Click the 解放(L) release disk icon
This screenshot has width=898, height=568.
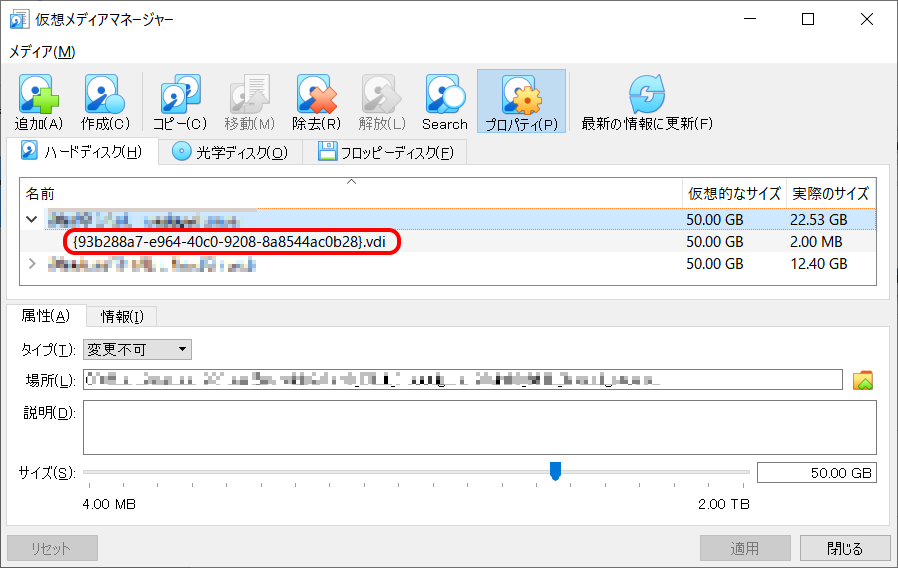click(x=381, y=95)
